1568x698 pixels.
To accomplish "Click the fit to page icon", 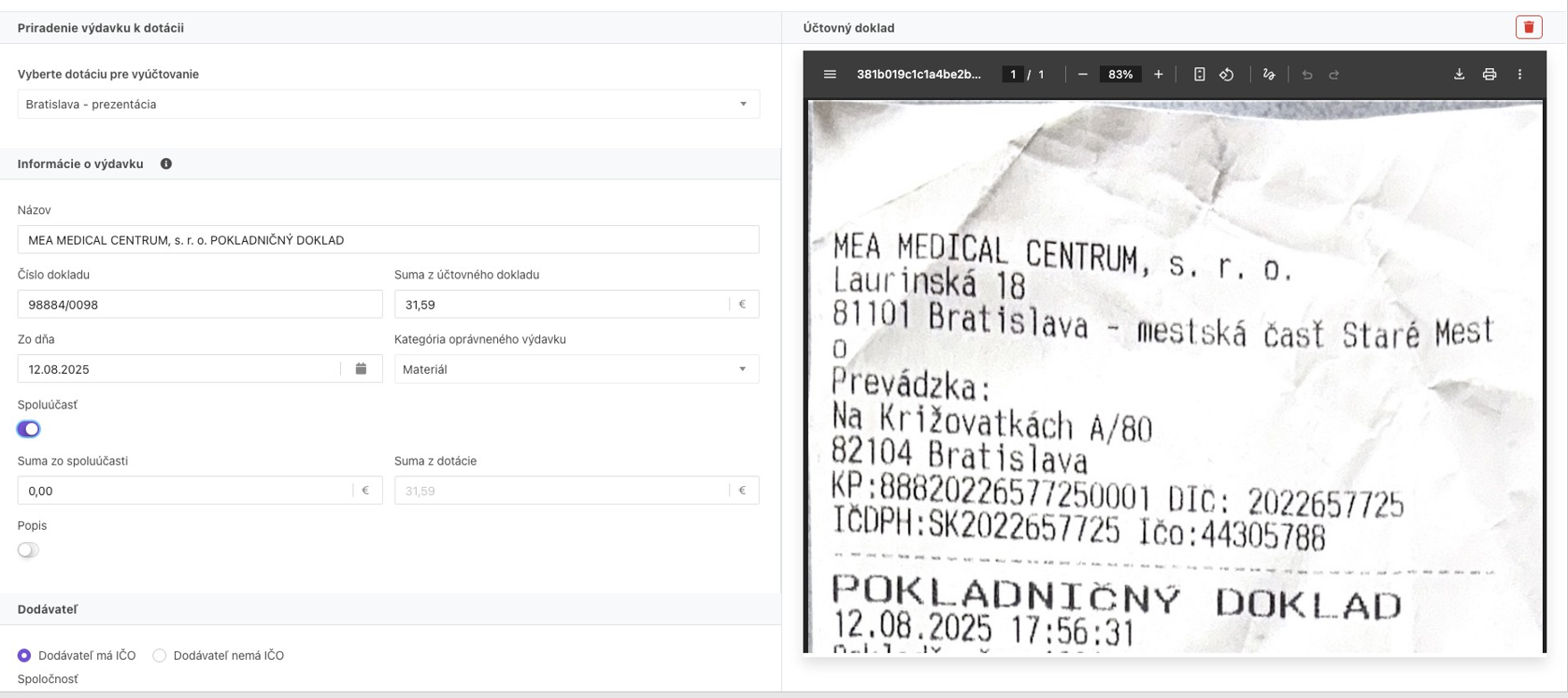I will tap(1199, 75).
